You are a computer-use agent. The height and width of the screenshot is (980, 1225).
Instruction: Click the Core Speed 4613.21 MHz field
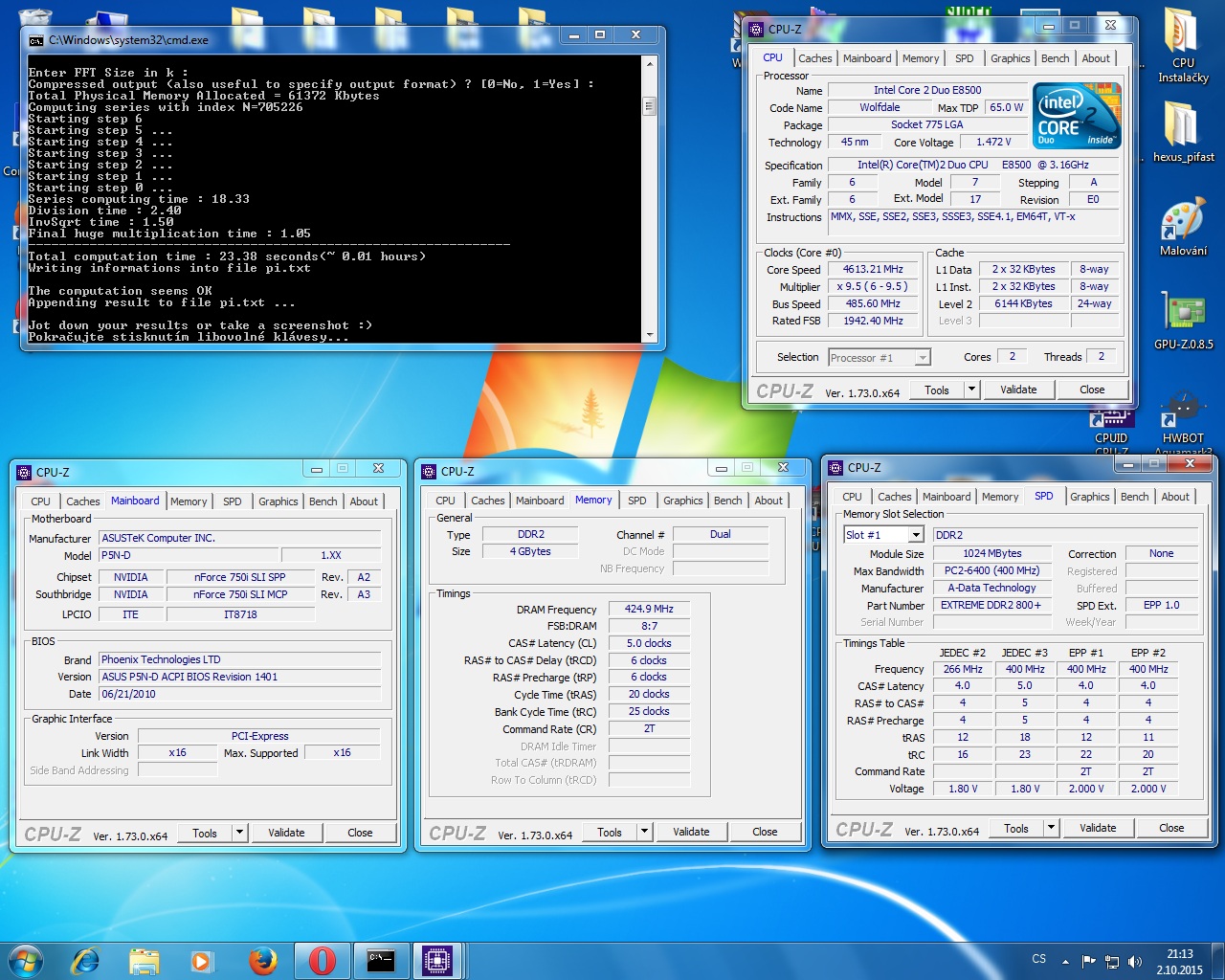coord(872,270)
